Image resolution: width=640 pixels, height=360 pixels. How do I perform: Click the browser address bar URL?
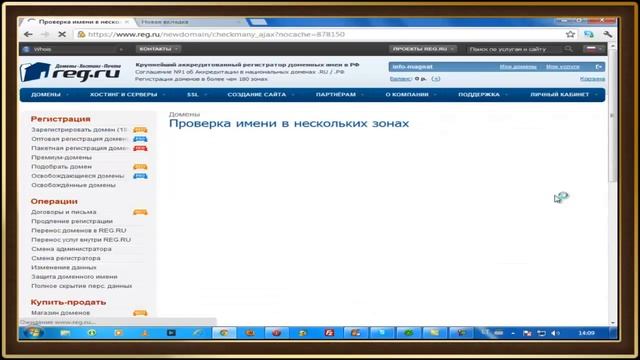216,34
